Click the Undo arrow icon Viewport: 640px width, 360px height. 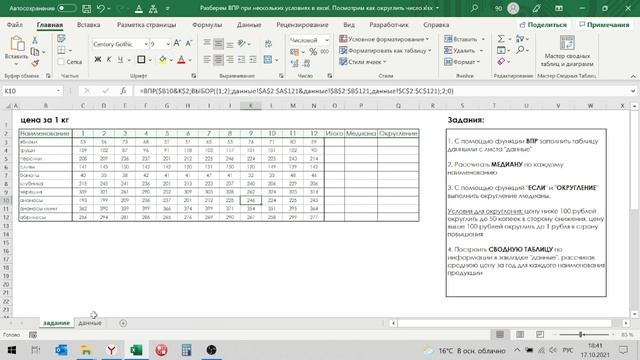tap(101, 8)
